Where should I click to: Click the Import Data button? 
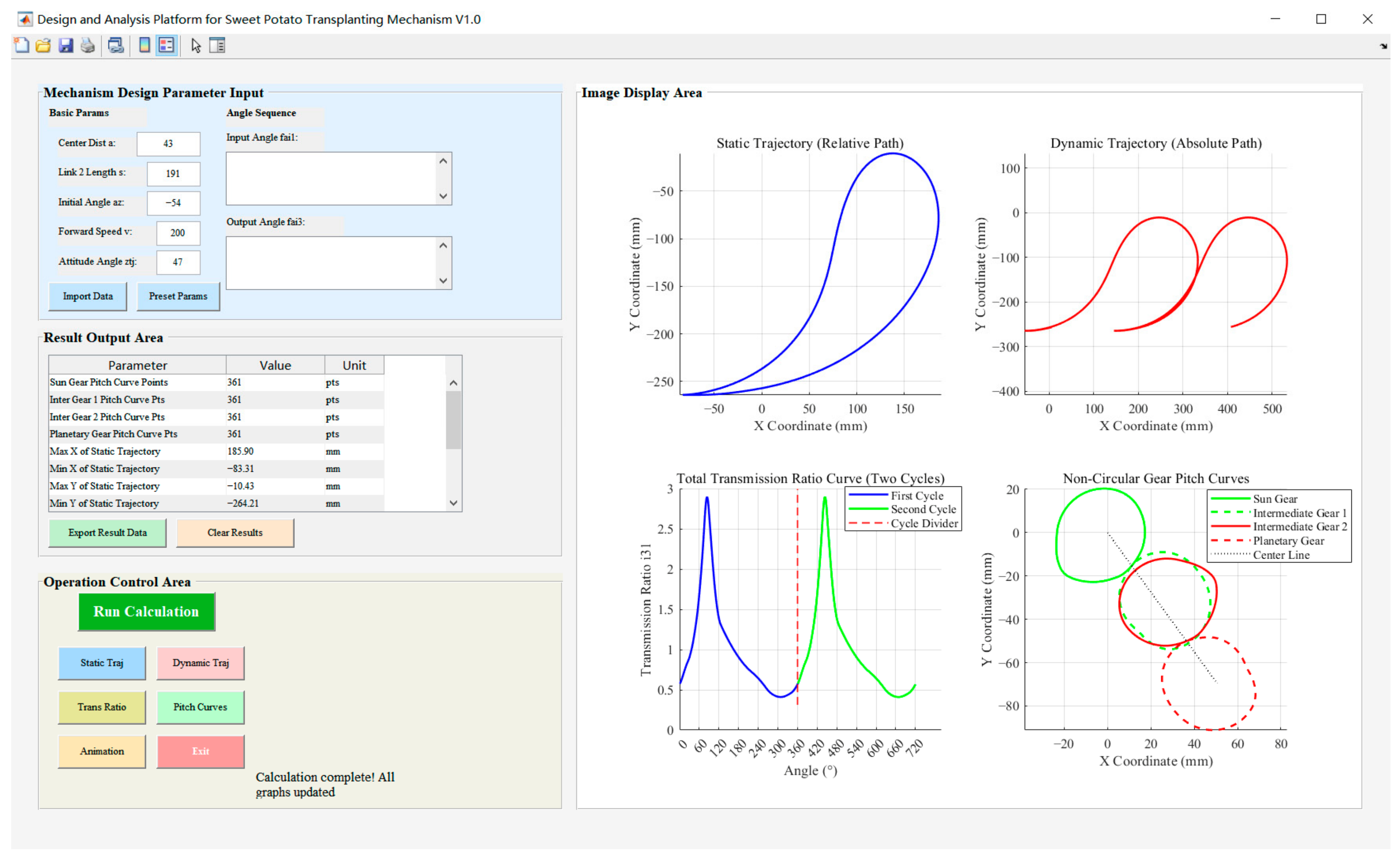click(87, 296)
